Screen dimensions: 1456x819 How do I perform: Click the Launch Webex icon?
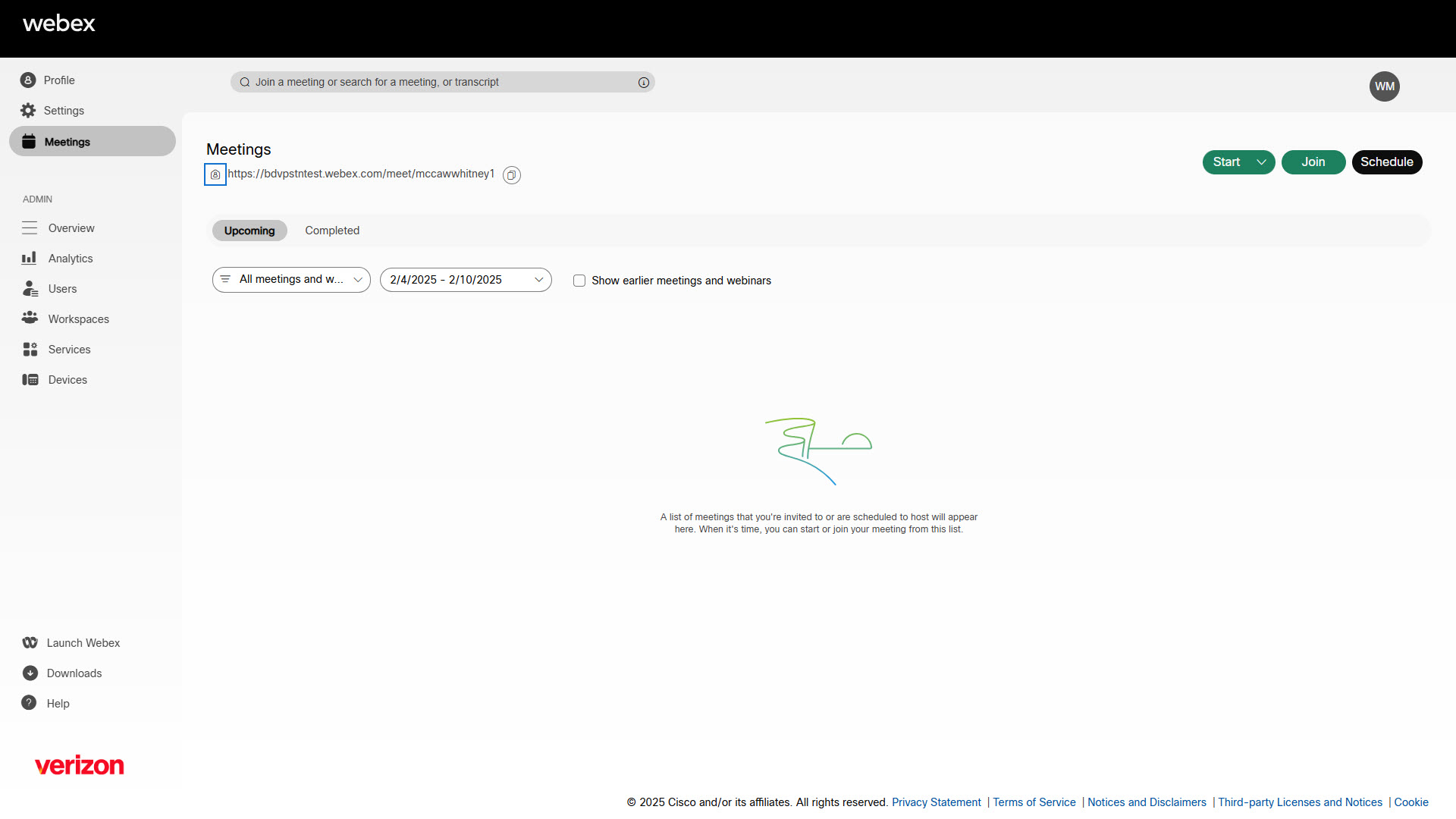[30, 643]
